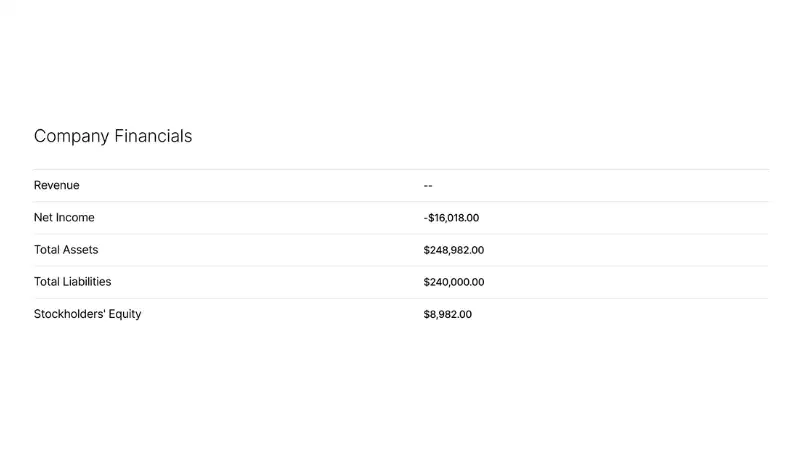The width and height of the screenshot is (800, 450).
Task: Select the Net Income row label
Action: click(x=64, y=217)
